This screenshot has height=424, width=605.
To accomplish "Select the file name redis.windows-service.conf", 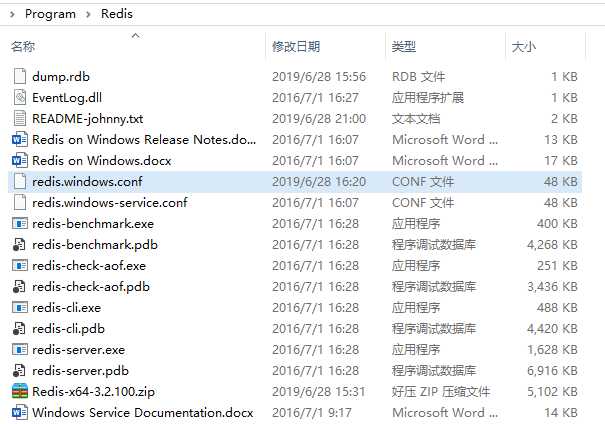I will point(110,202).
